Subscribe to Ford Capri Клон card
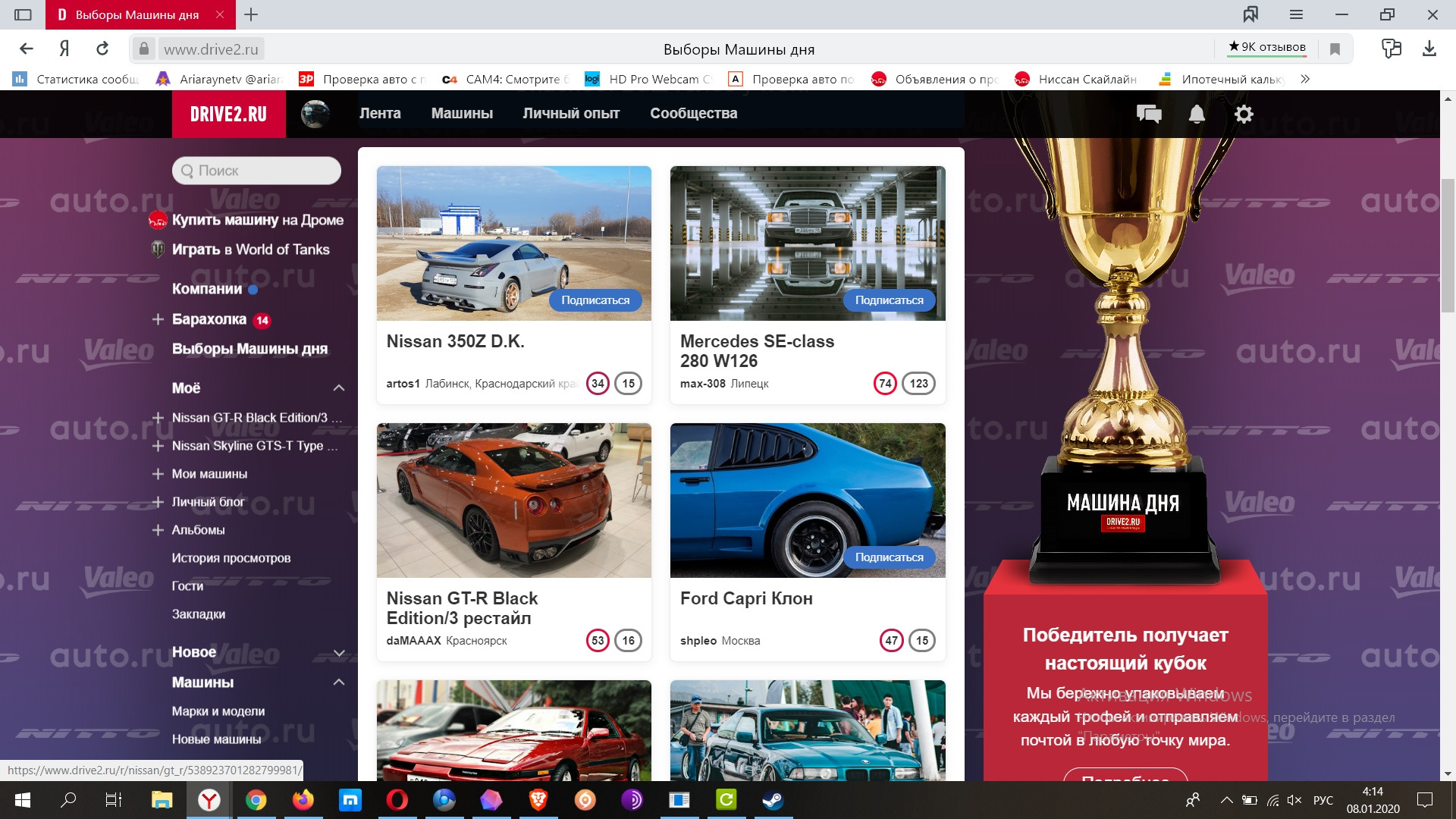This screenshot has width=1456, height=819. click(x=890, y=557)
